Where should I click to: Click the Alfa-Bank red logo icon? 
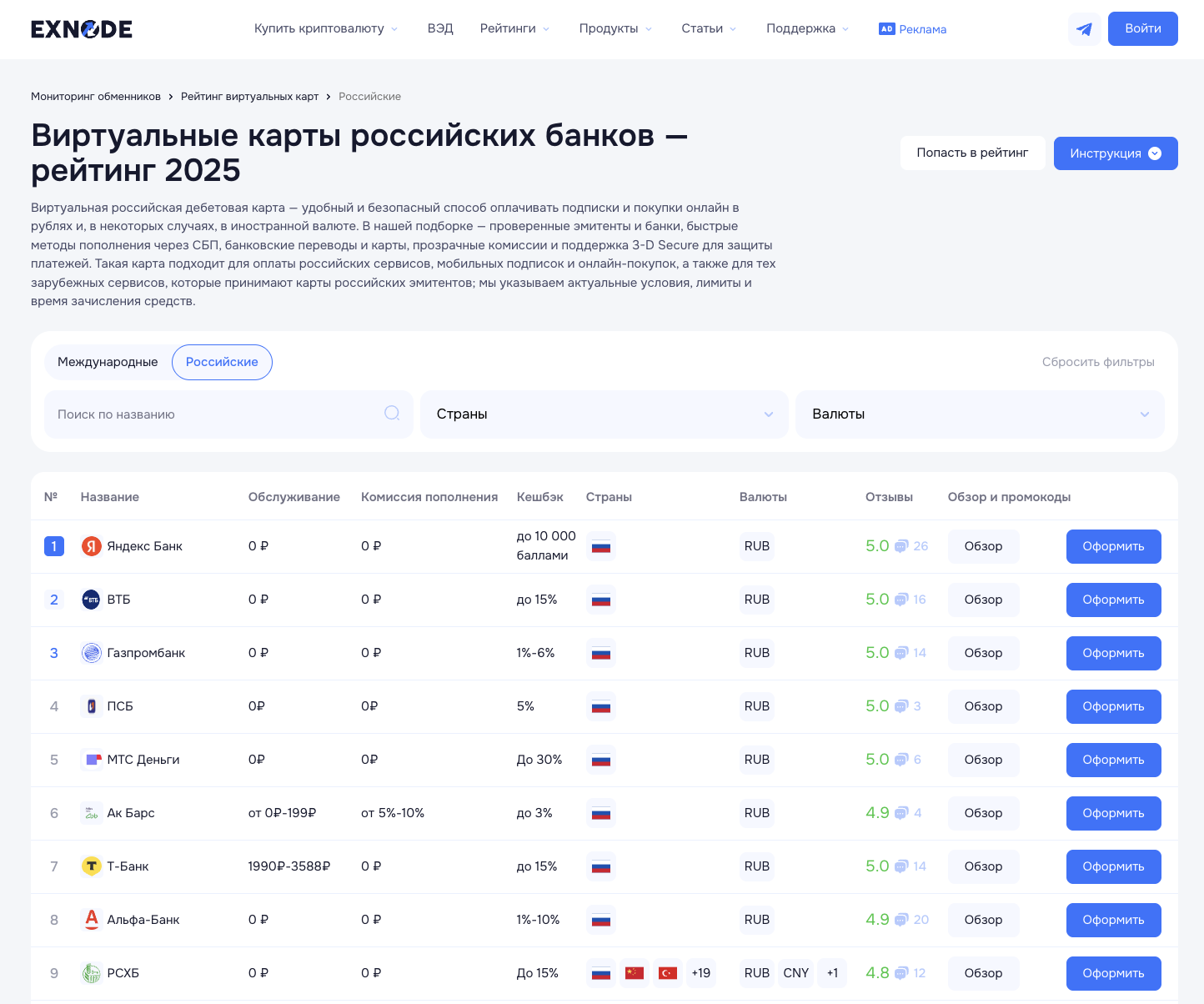coord(91,919)
